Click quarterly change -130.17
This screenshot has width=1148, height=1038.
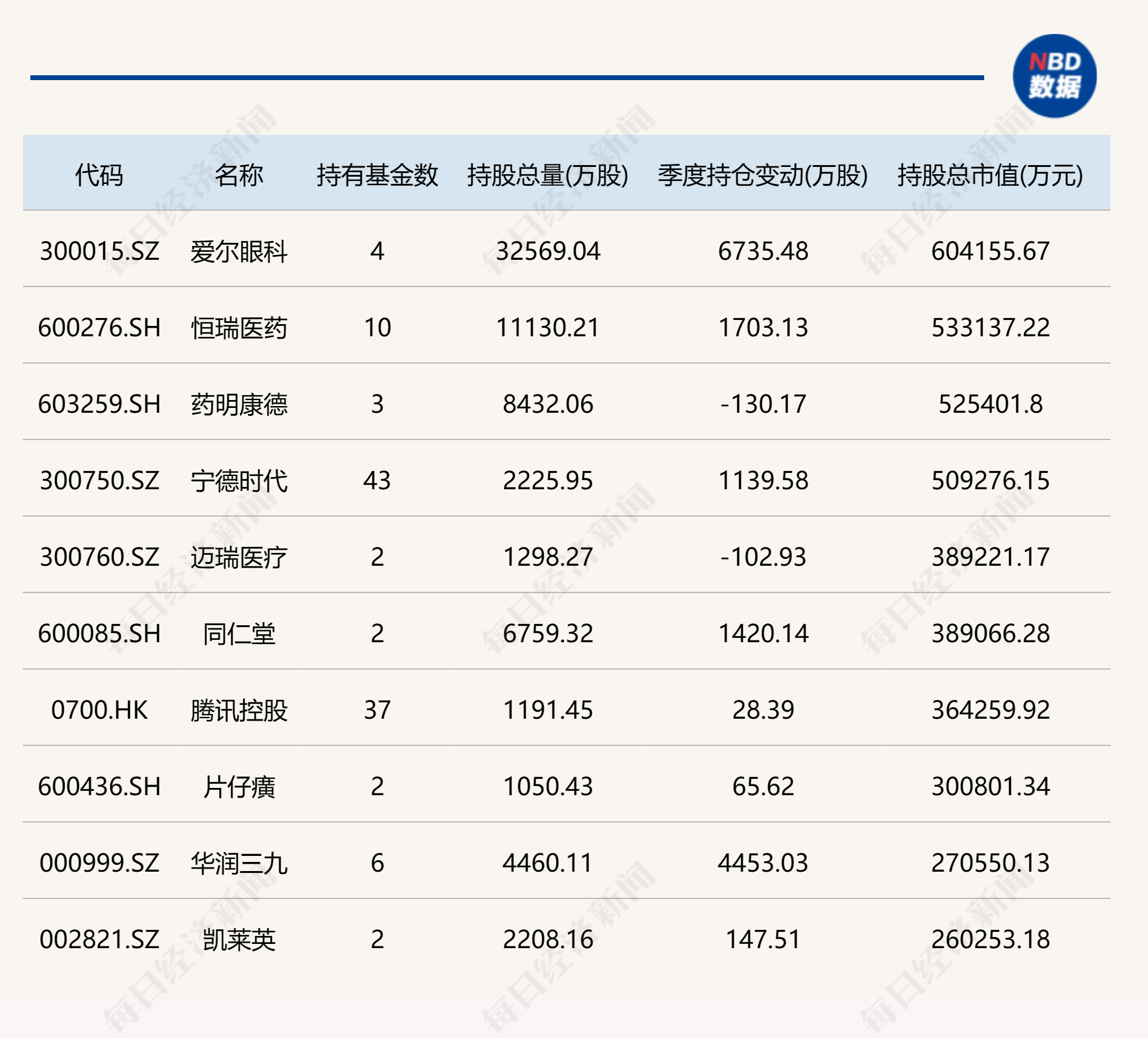click(763, 404)
